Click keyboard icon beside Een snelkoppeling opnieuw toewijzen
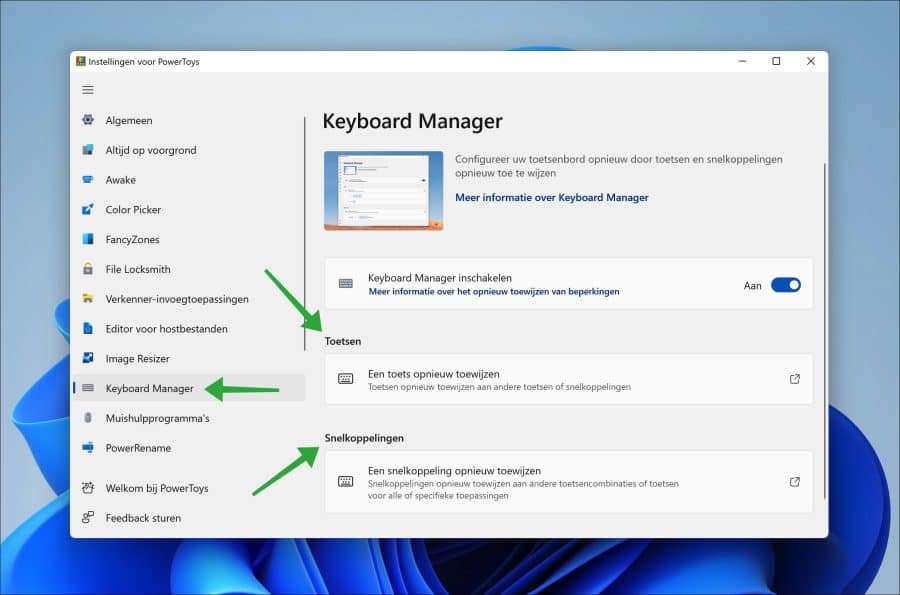The image size is (900, 595). click(346, 481)
